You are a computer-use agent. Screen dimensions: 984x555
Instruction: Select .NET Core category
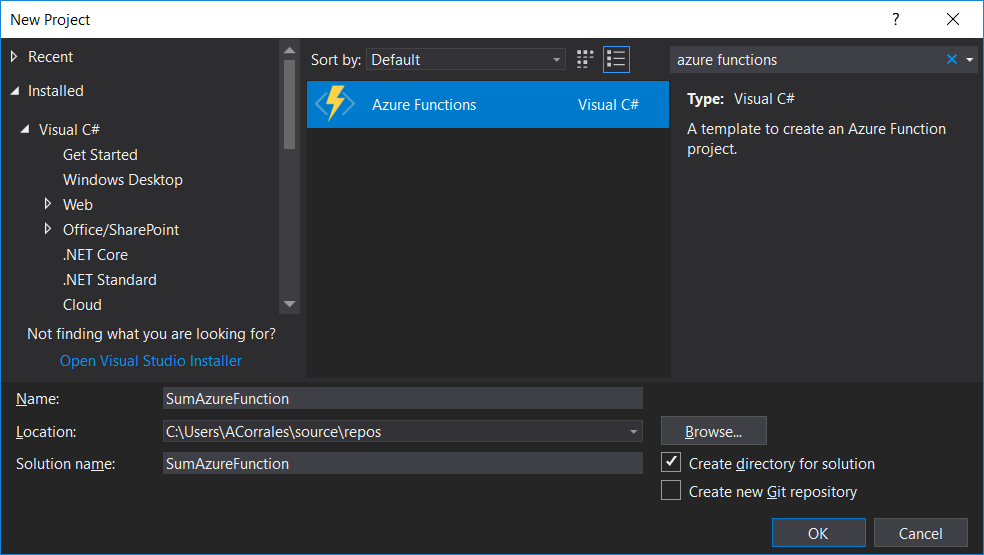[95, 254]
